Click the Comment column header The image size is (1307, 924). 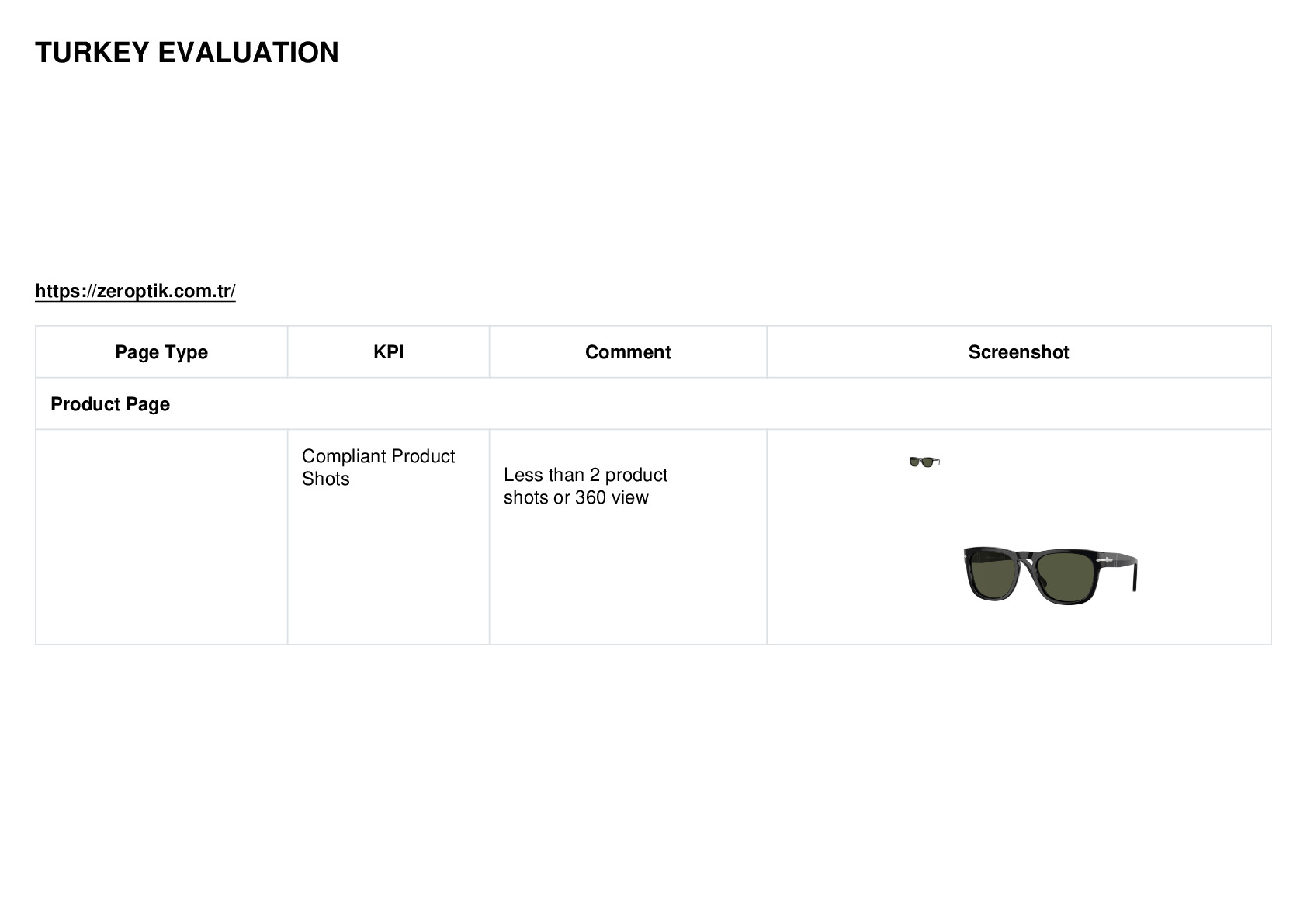tap(628, 352)
